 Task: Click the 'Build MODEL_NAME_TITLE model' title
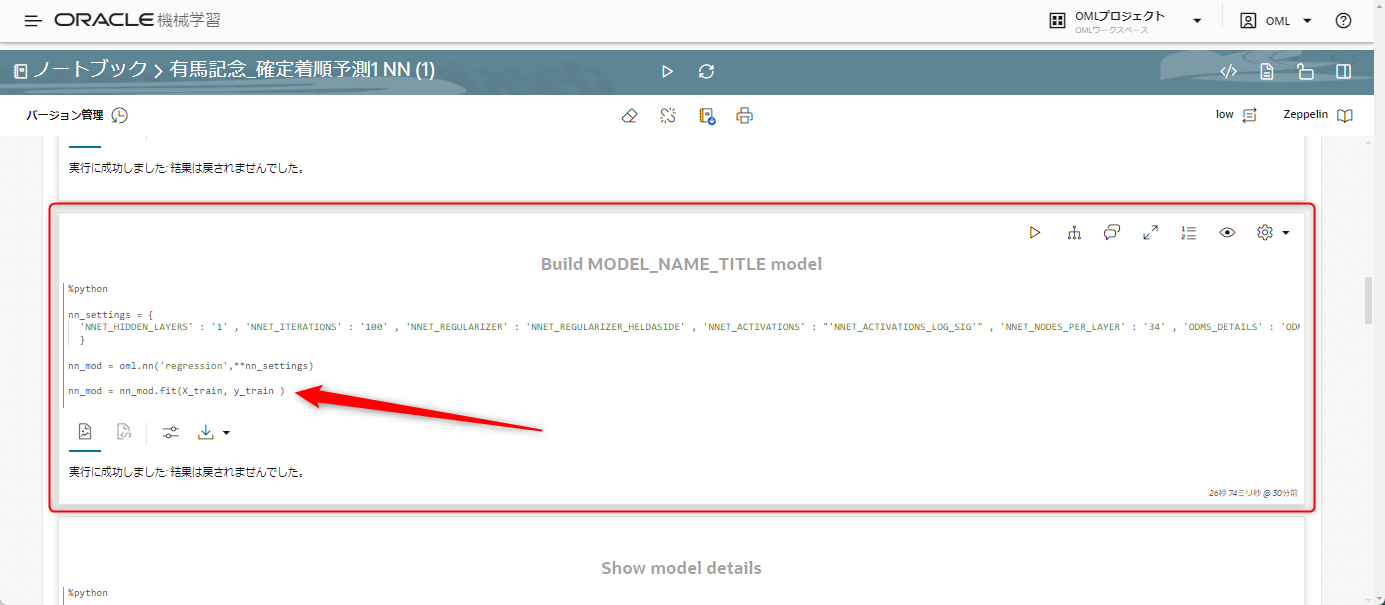tap(681, 264)
